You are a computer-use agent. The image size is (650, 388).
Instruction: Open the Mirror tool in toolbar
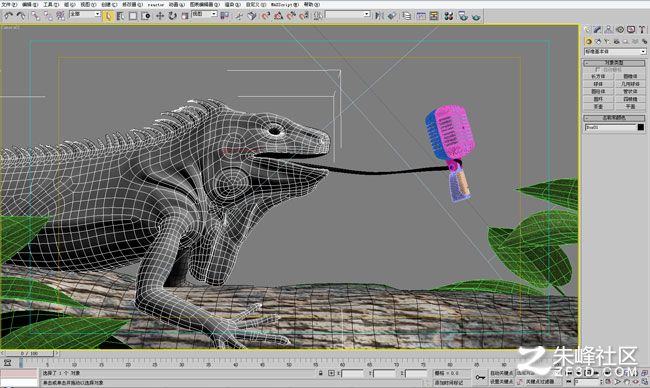pyautogui.click(x=379, y=16)
